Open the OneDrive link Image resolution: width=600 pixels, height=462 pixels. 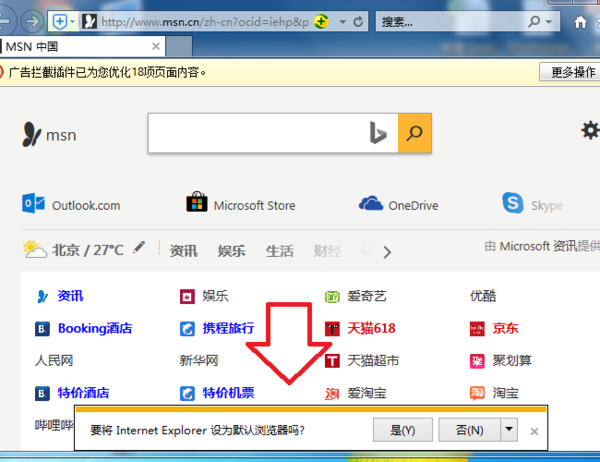(398, 204)
